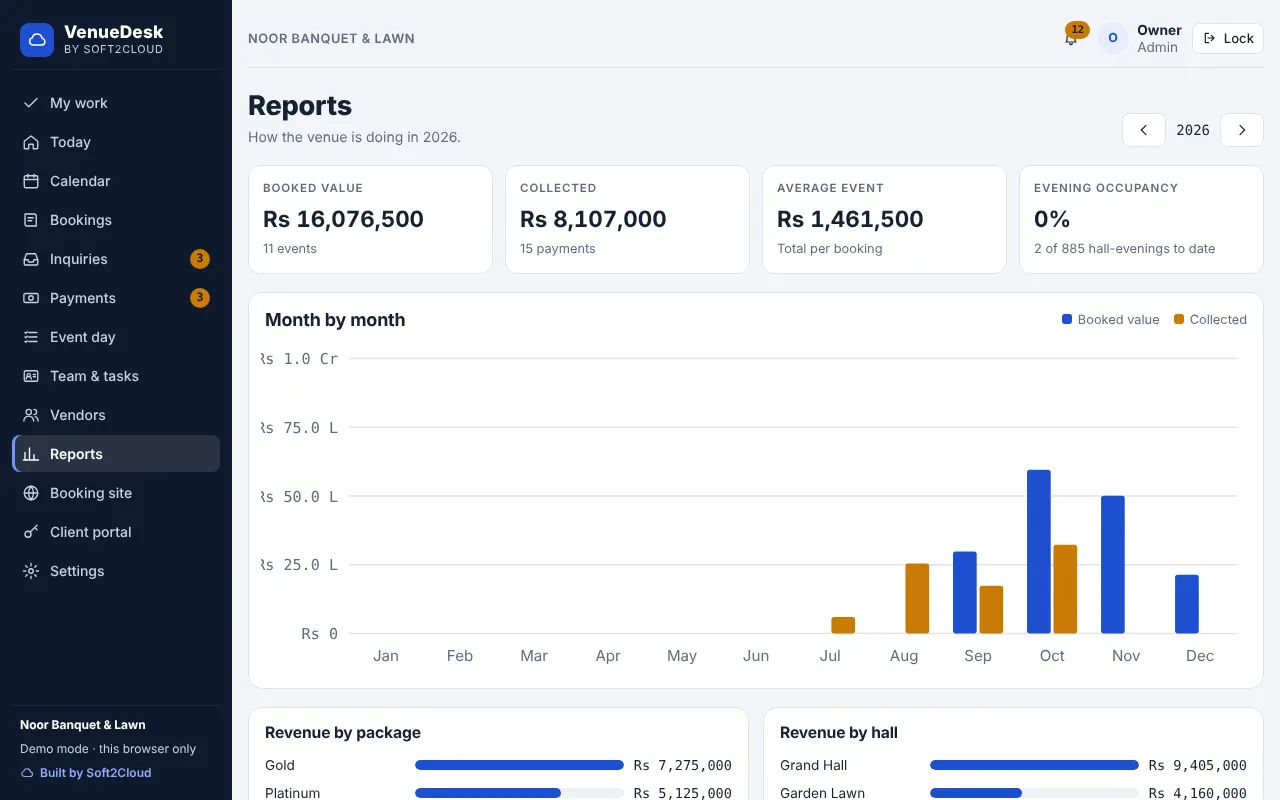This screenshot has width=1280, height=800.
Task: Open notifications bell with 12 badge
Action: click(x=1072, y=37)
